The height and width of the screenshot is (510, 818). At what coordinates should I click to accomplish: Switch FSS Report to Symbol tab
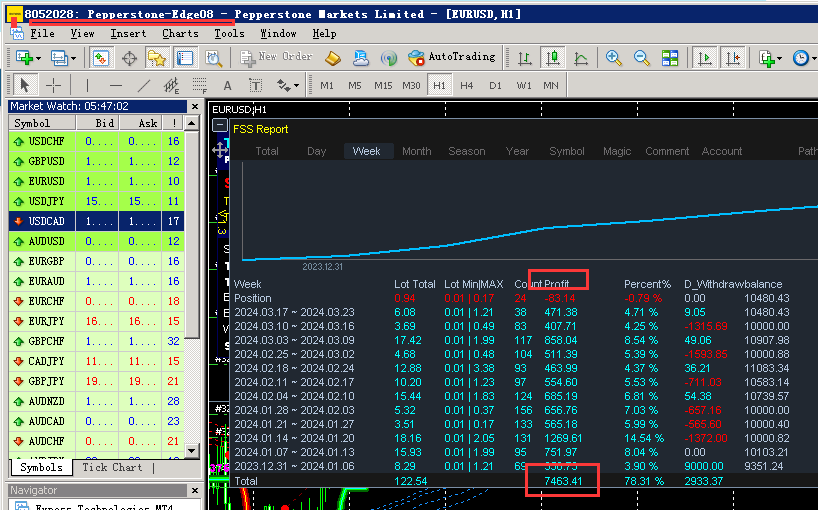point(567,151)
